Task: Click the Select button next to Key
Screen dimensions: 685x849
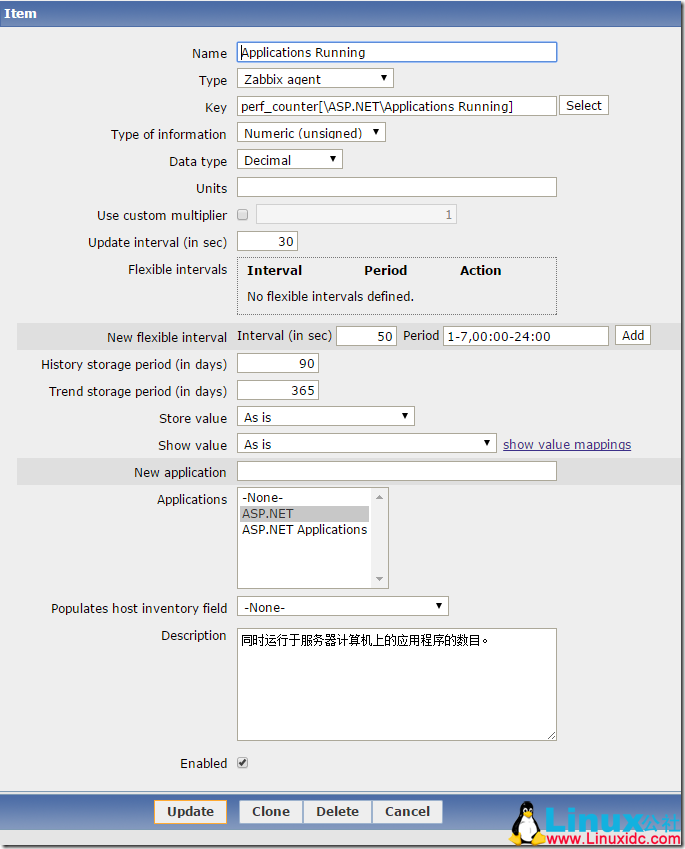Action: pyautogui.click(x=583, y=104)
